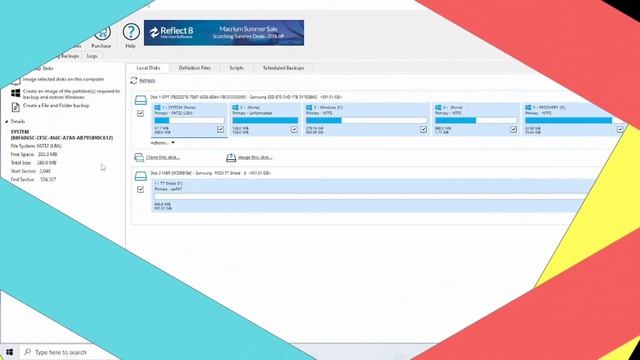This screenshot has width=640, height=360.
Task: Click the Disk 2 drive icon
Action: [x=141, y=176]
